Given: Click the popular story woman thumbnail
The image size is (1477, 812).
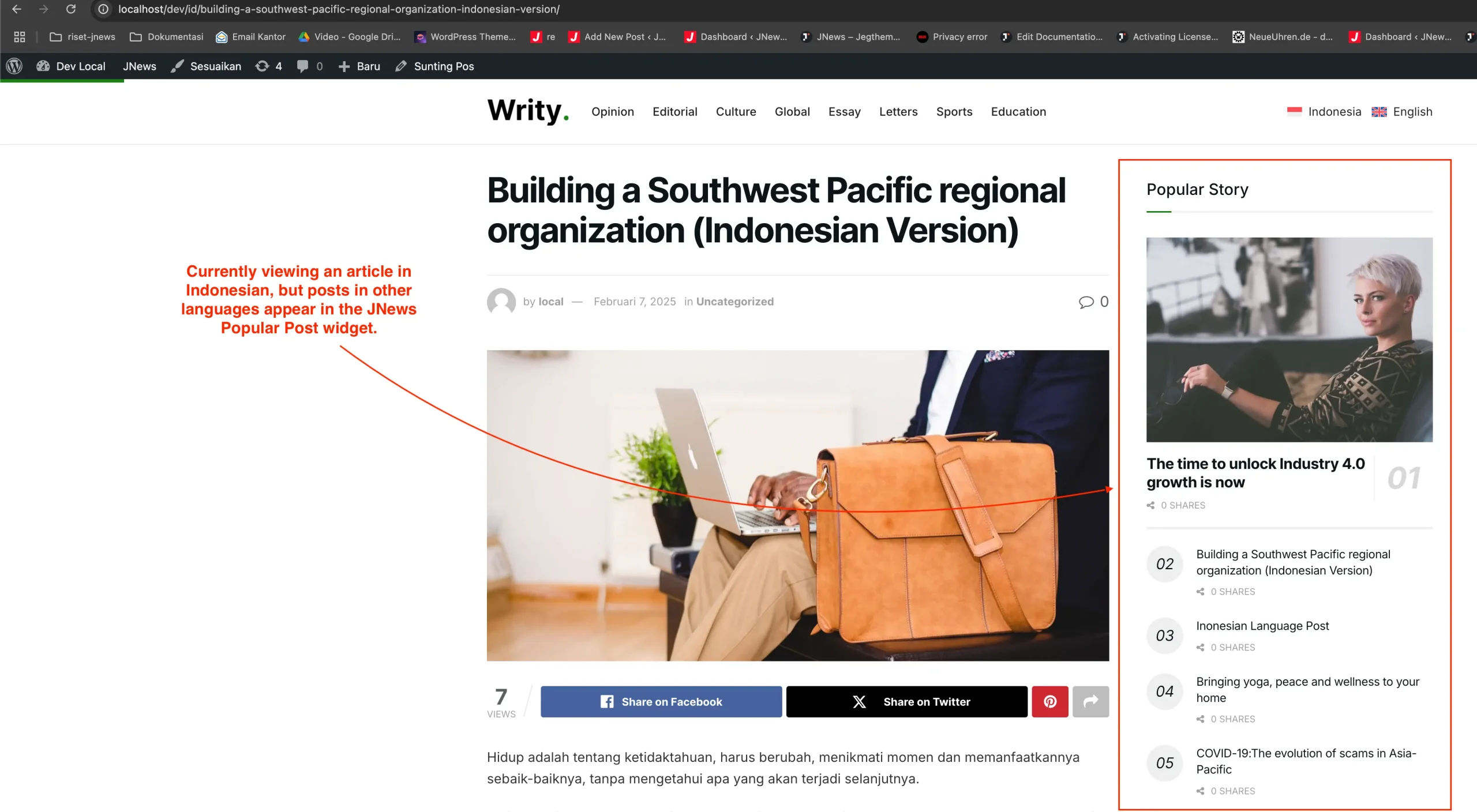Looking at the screenshot, I should pos(1289,340).
